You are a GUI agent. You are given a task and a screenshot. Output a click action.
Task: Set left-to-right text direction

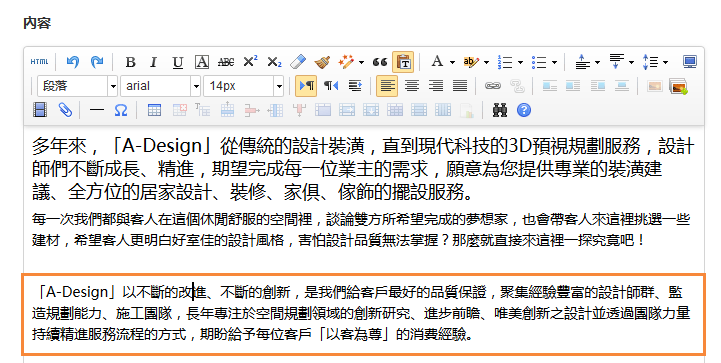pyautogui.click(x=306, y=86)
